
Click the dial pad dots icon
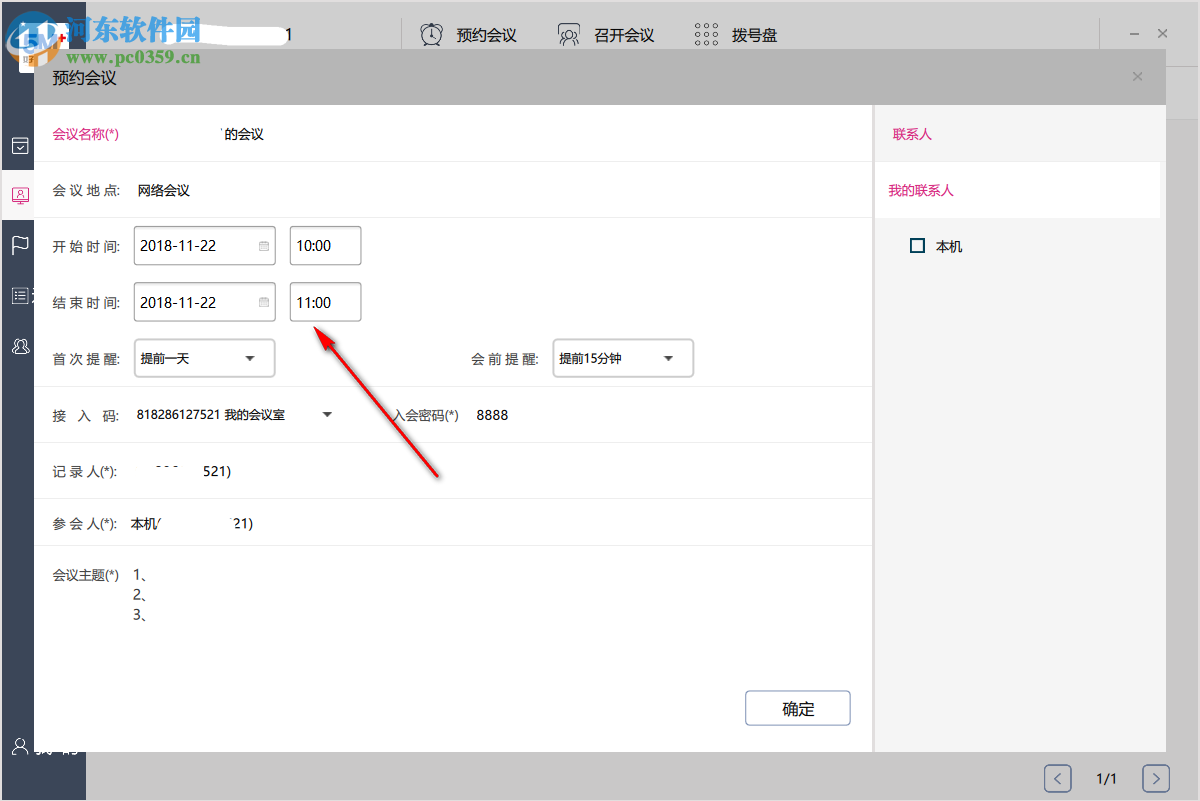[706, 35]
